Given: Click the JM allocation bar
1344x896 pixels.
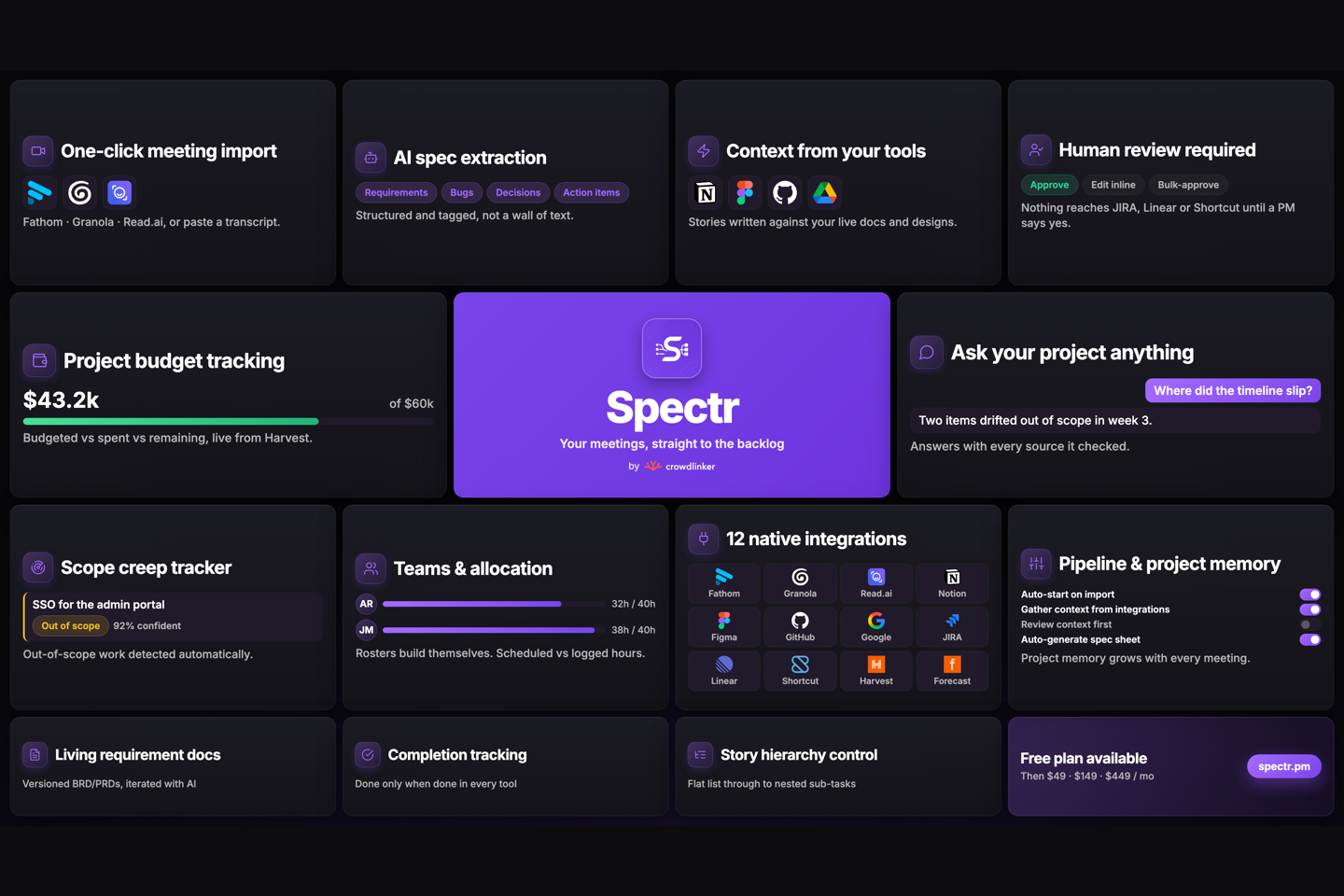Looking at the screenshot, I should pyautogui.click(x=489, y=630).
